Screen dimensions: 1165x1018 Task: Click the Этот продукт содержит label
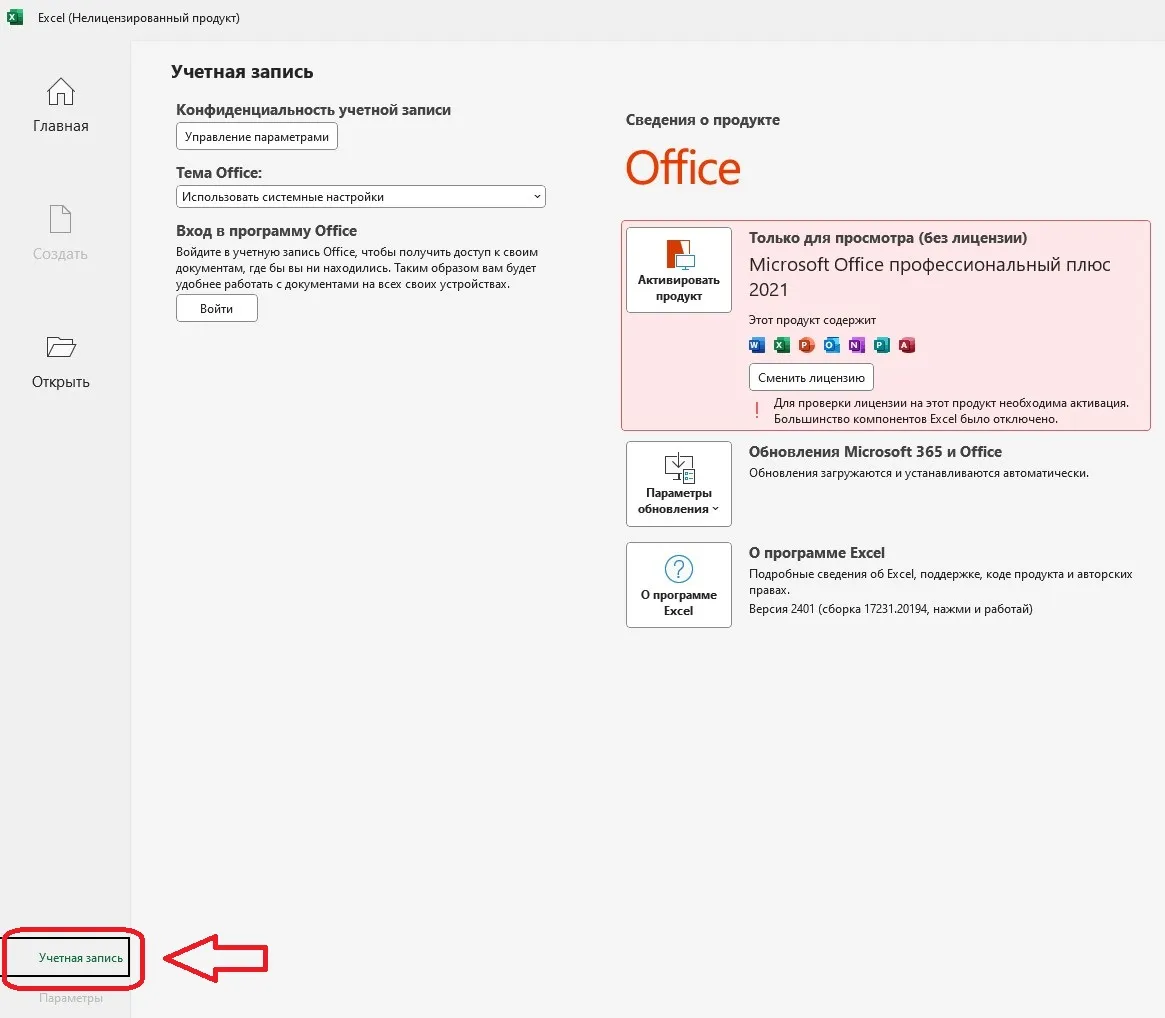coord(812,320)
